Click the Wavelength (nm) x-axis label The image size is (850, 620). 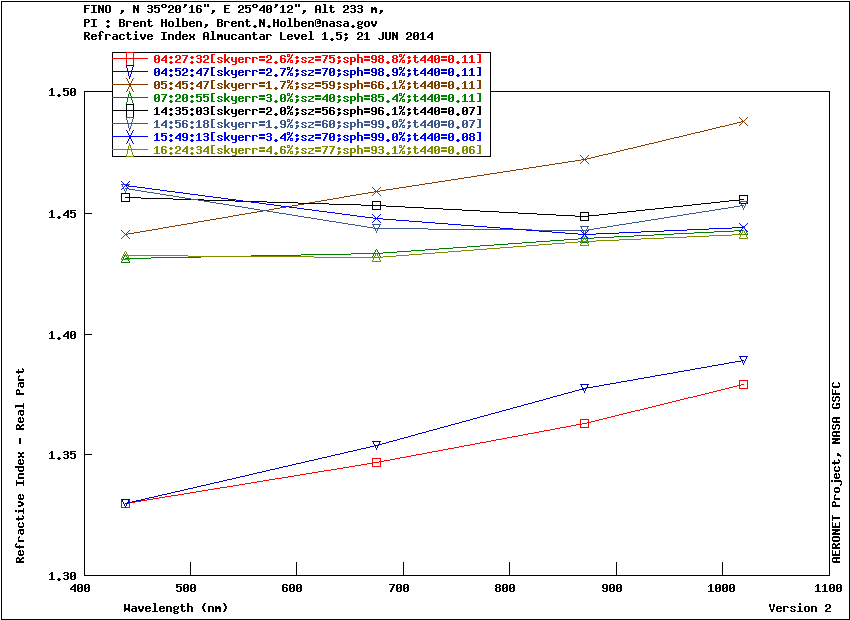pos(175,608)
